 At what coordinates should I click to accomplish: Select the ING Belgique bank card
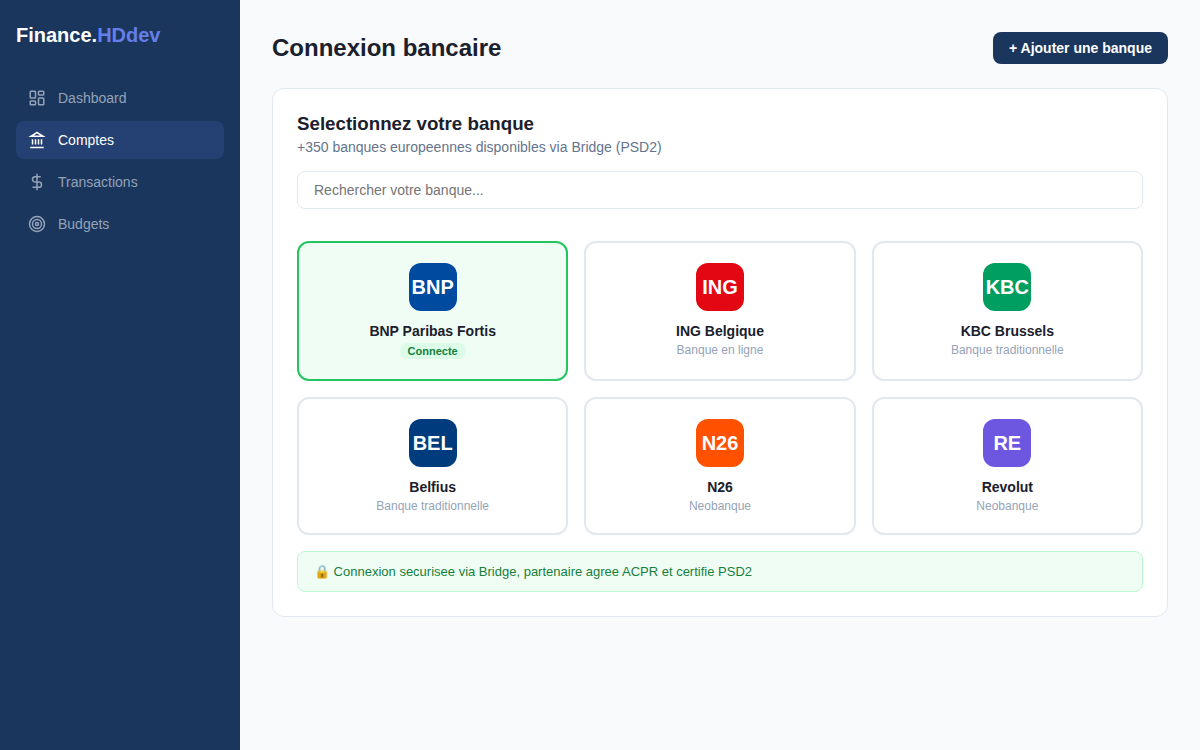pos(719,311)
